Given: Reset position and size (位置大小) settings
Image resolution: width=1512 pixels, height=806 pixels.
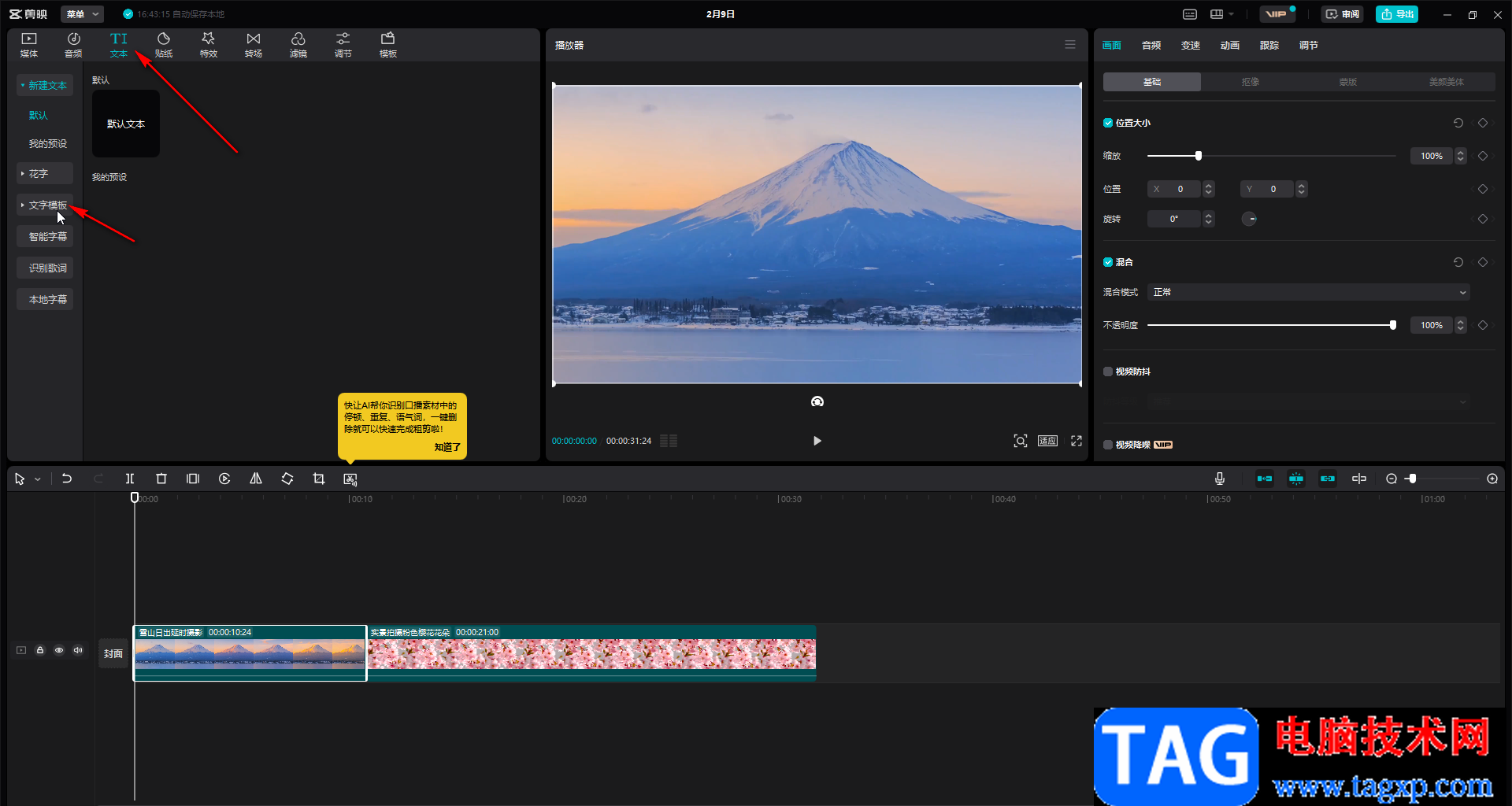Looking at the screenshot, I should [x=1458, y=123].
